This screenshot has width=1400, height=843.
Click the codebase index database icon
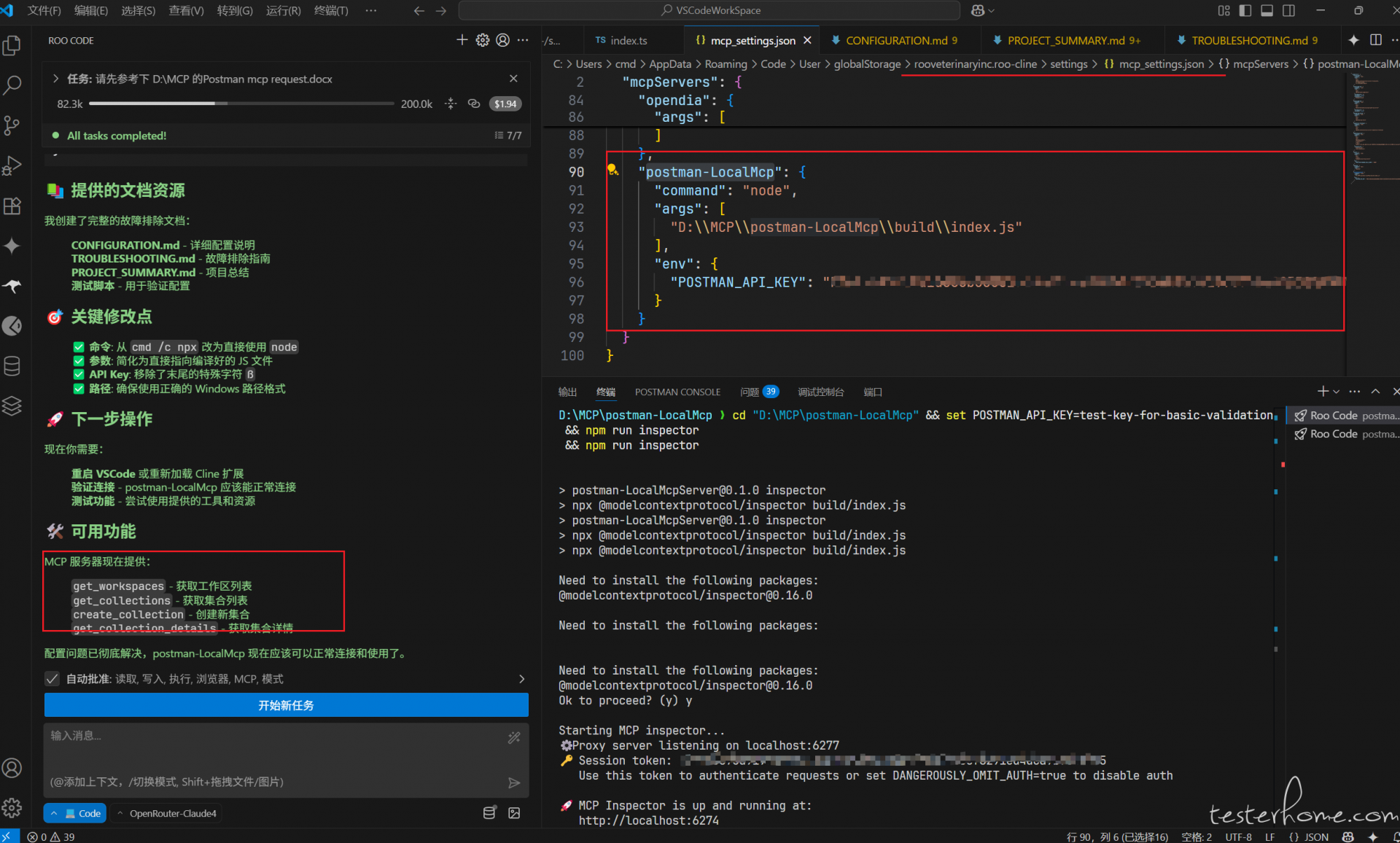(x=489, y=813)
